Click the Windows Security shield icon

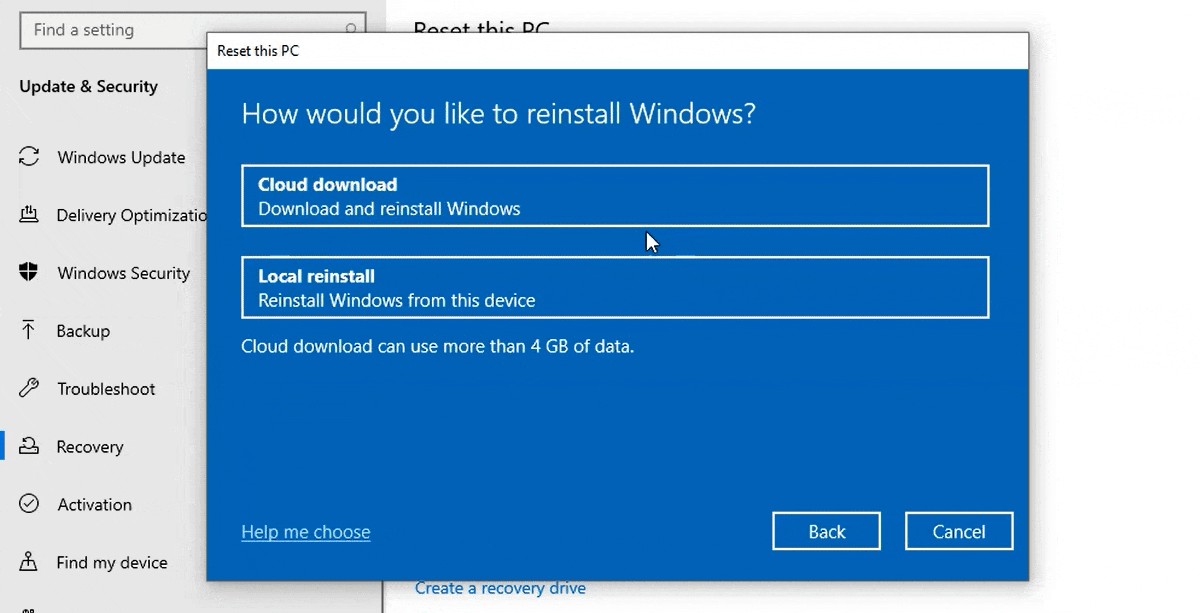click(29, 272)
